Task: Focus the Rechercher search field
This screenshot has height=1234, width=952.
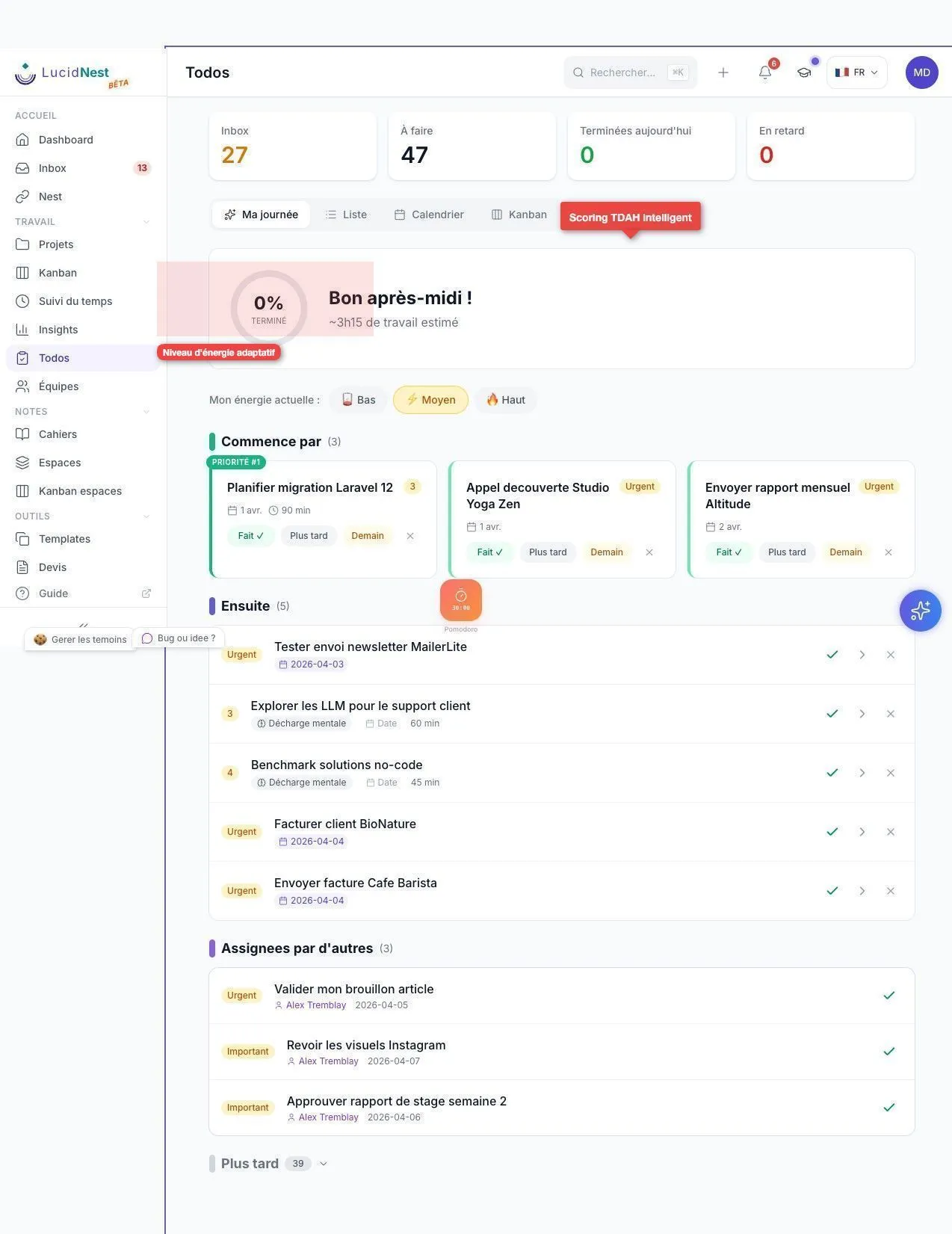Action: (631, 73)
